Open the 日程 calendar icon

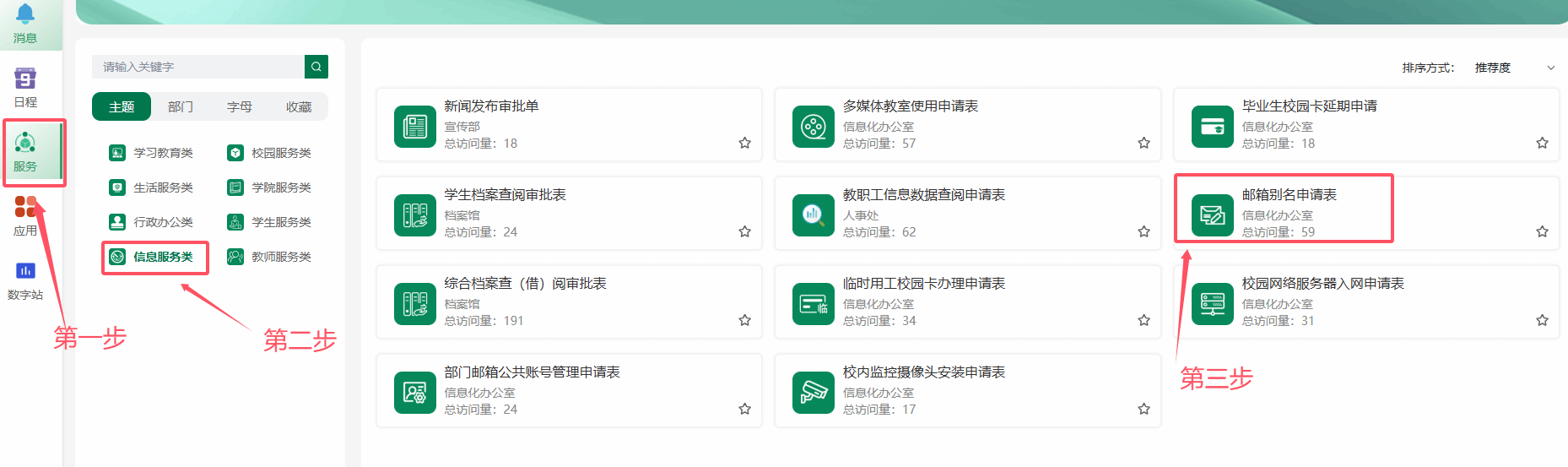pyautogui.click(x=25, y=79)
